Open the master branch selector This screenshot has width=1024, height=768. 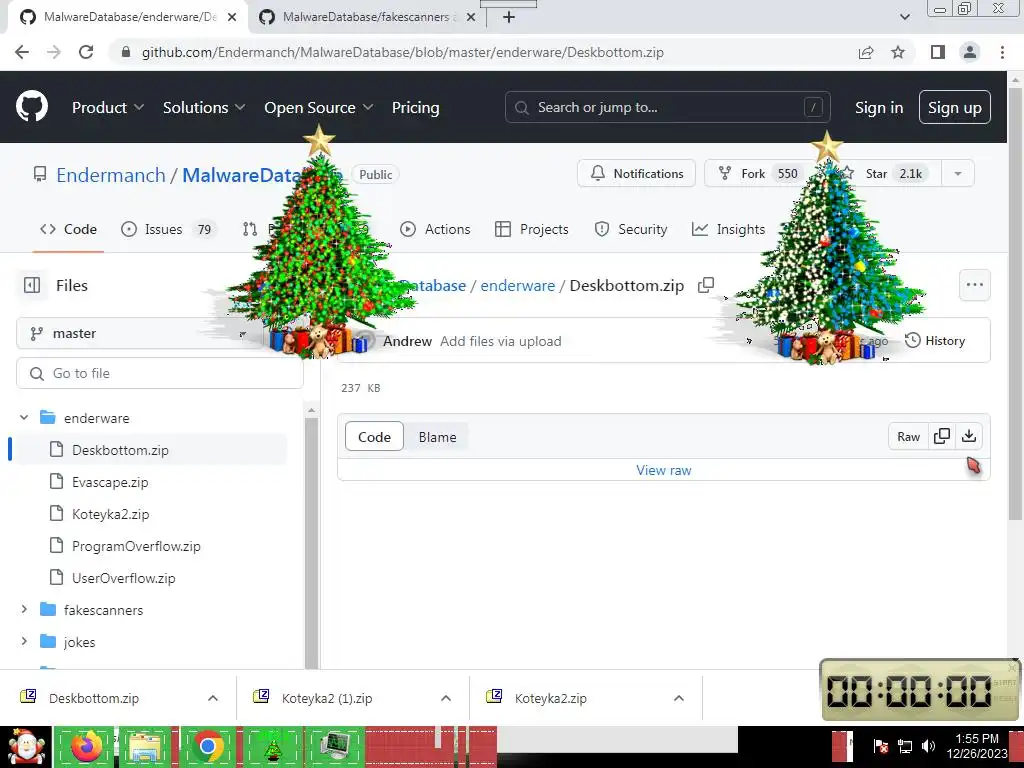[x=139, y=334]
